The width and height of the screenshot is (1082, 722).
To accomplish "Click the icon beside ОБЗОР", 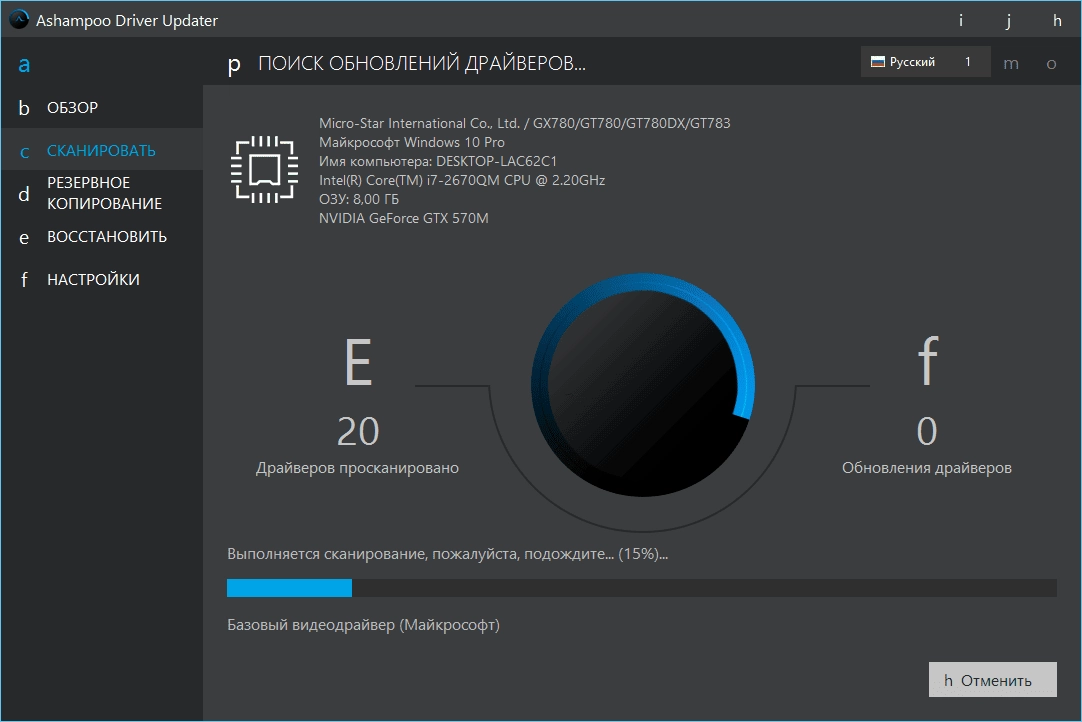I will tap(24, 108).
